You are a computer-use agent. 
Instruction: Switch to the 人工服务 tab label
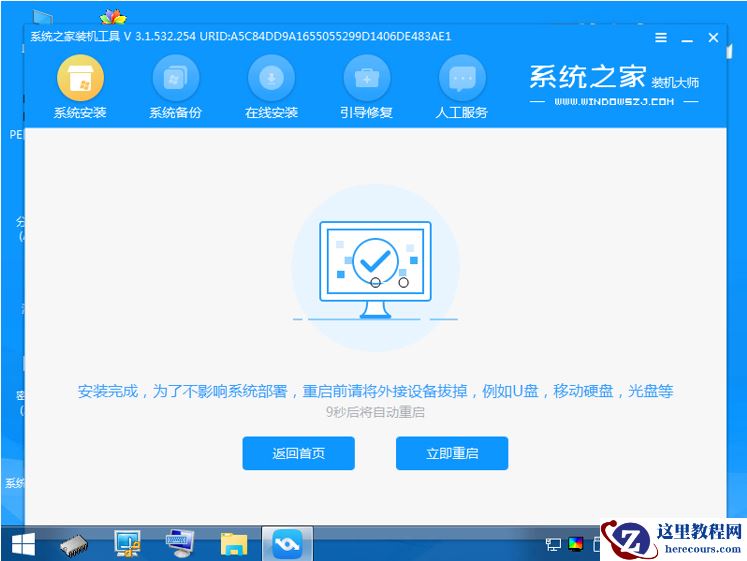[462, 113]
